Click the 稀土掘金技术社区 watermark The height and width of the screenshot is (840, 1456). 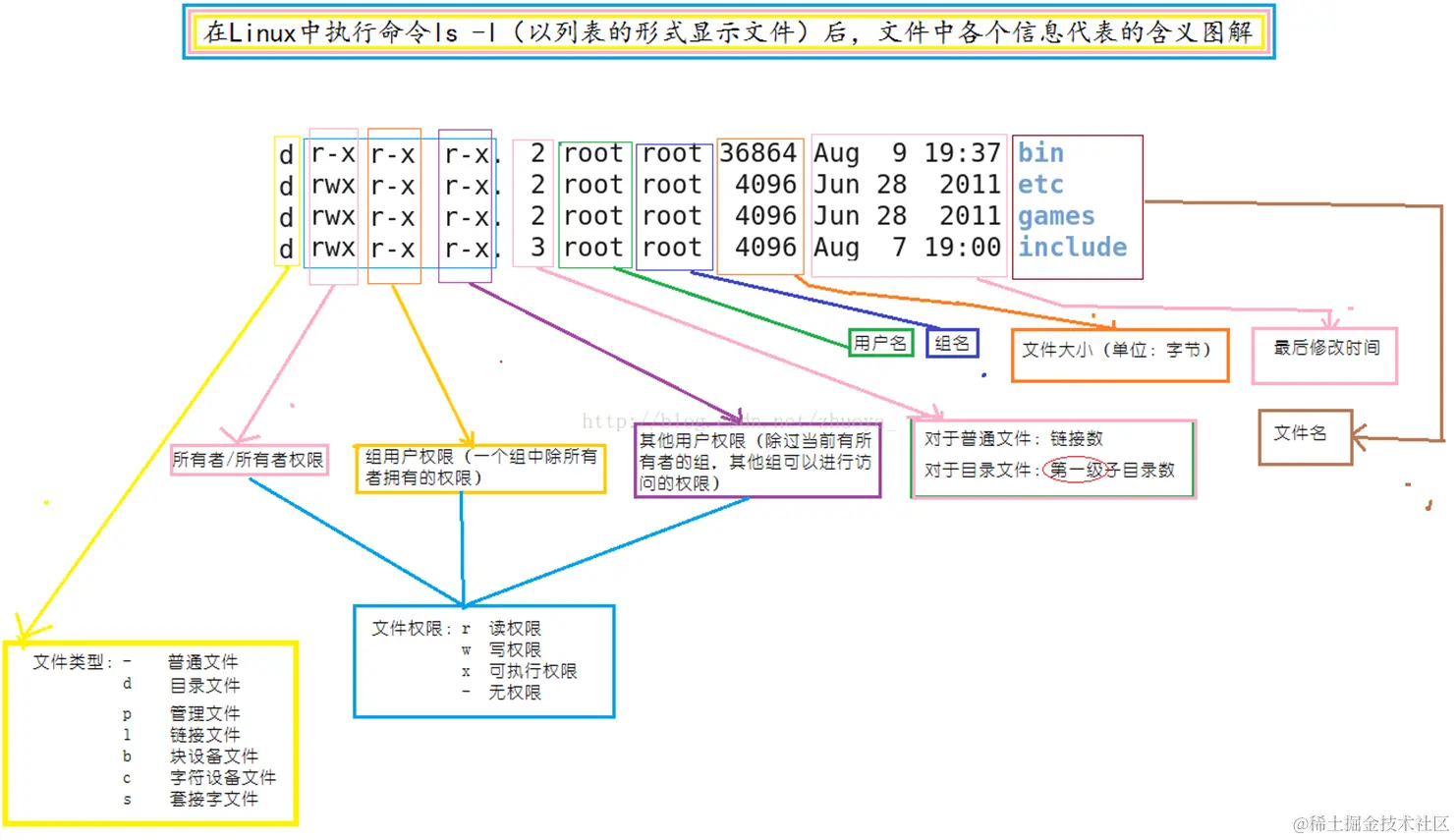1373,821
